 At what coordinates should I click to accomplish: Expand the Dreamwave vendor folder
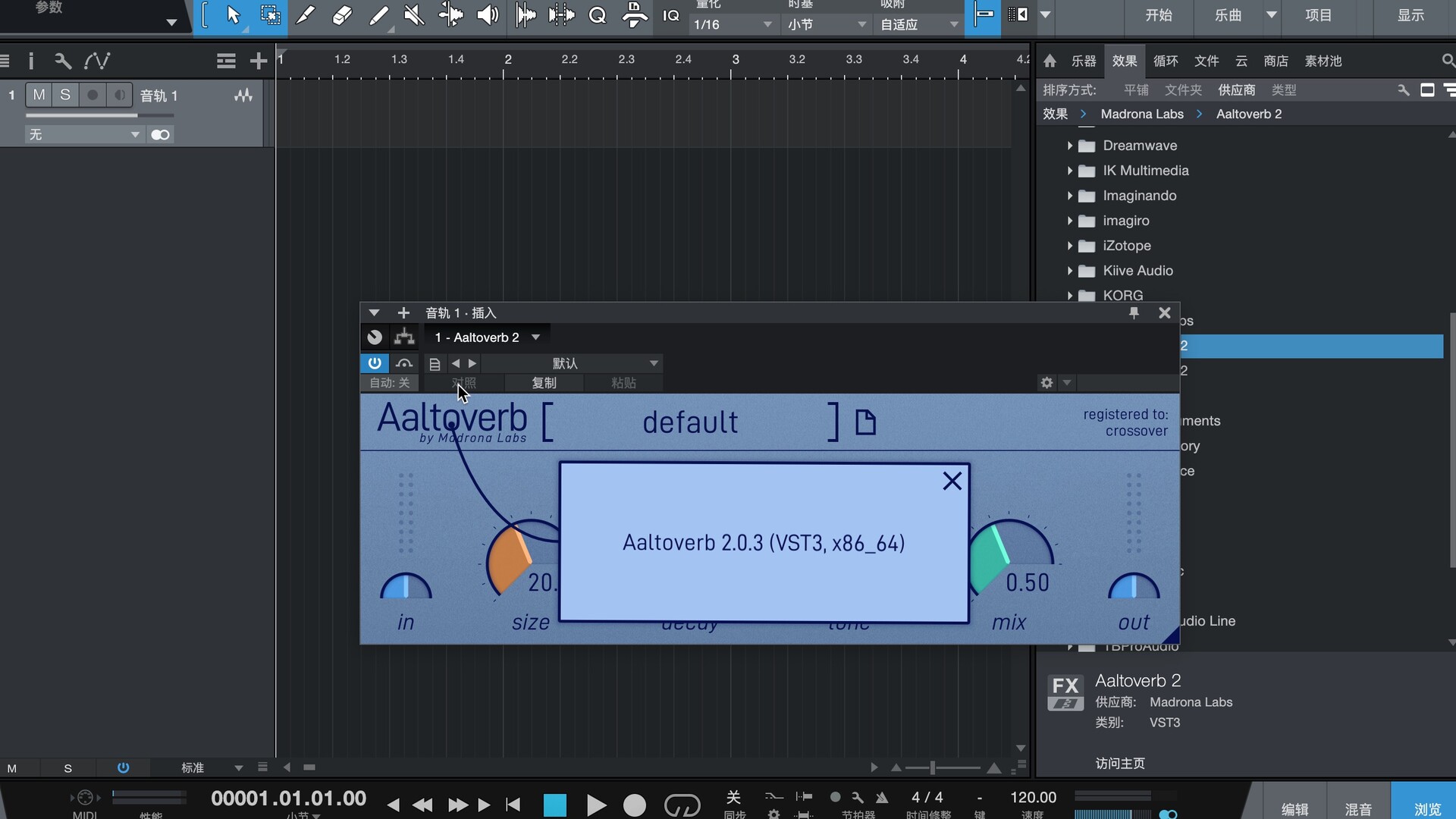[x=1069, y=146]
